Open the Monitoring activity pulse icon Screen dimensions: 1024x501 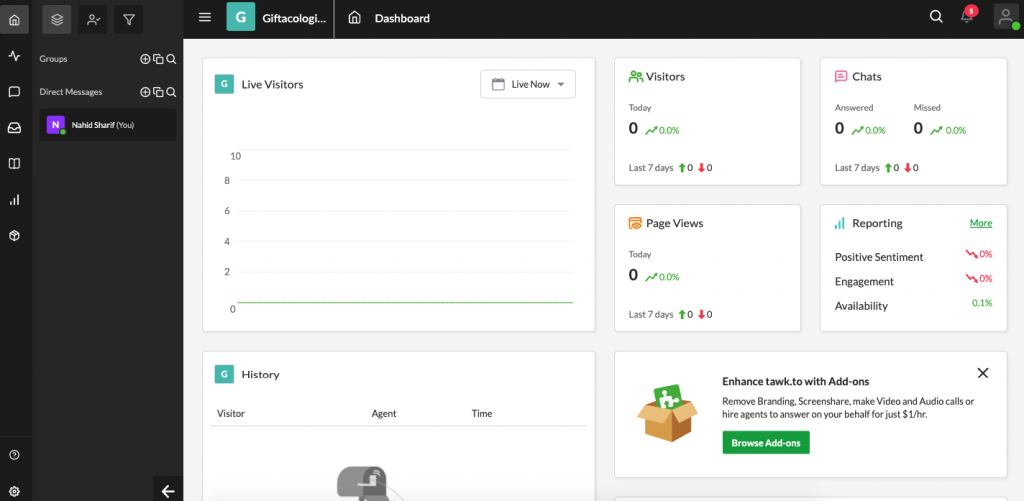(14, 56)
